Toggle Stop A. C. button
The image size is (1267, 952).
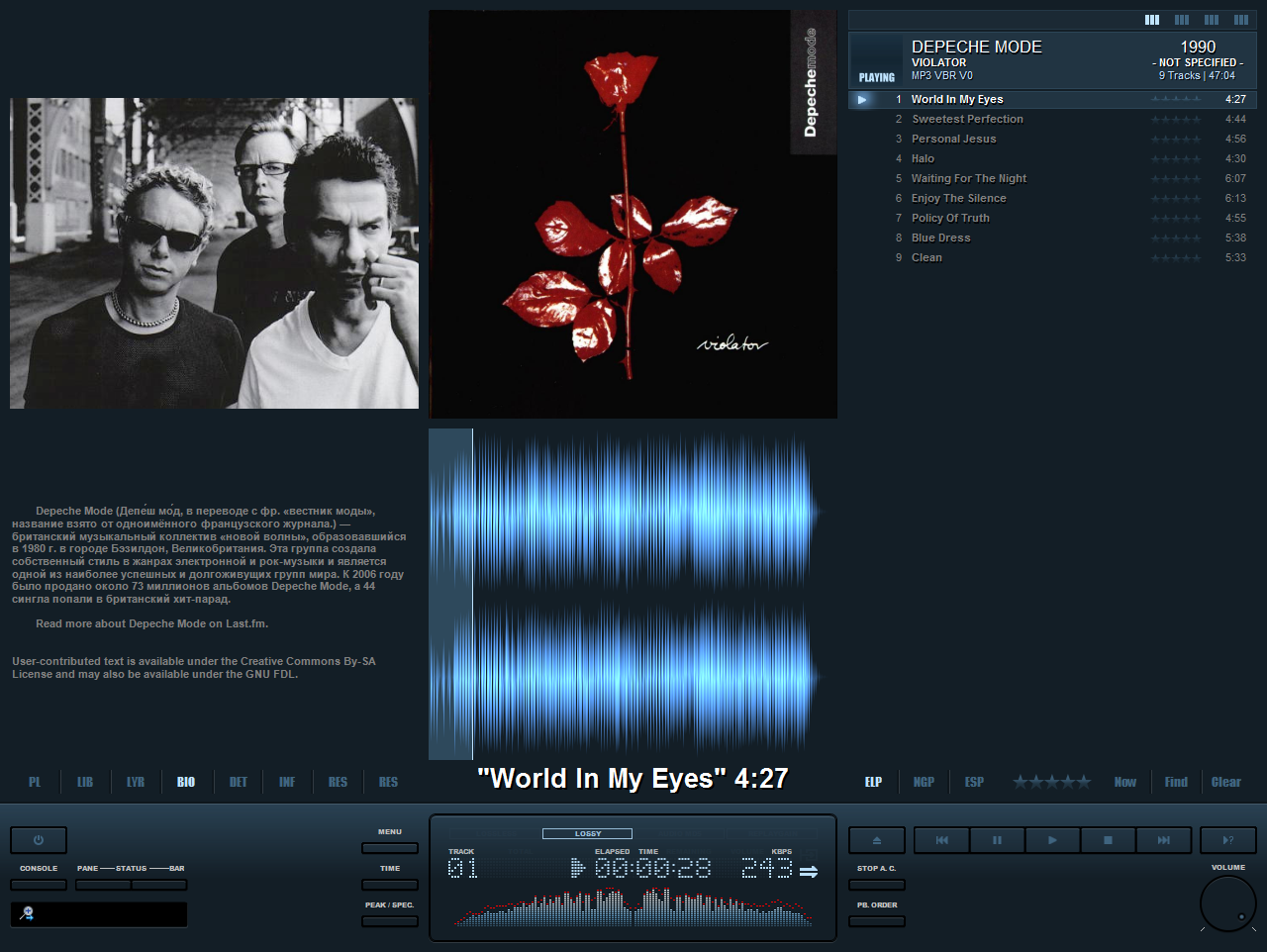pyautogui.click(x=877, y=885)
